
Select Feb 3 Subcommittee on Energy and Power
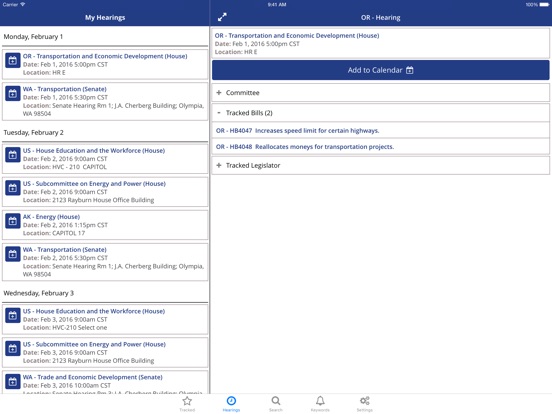[x=105, y=352]
